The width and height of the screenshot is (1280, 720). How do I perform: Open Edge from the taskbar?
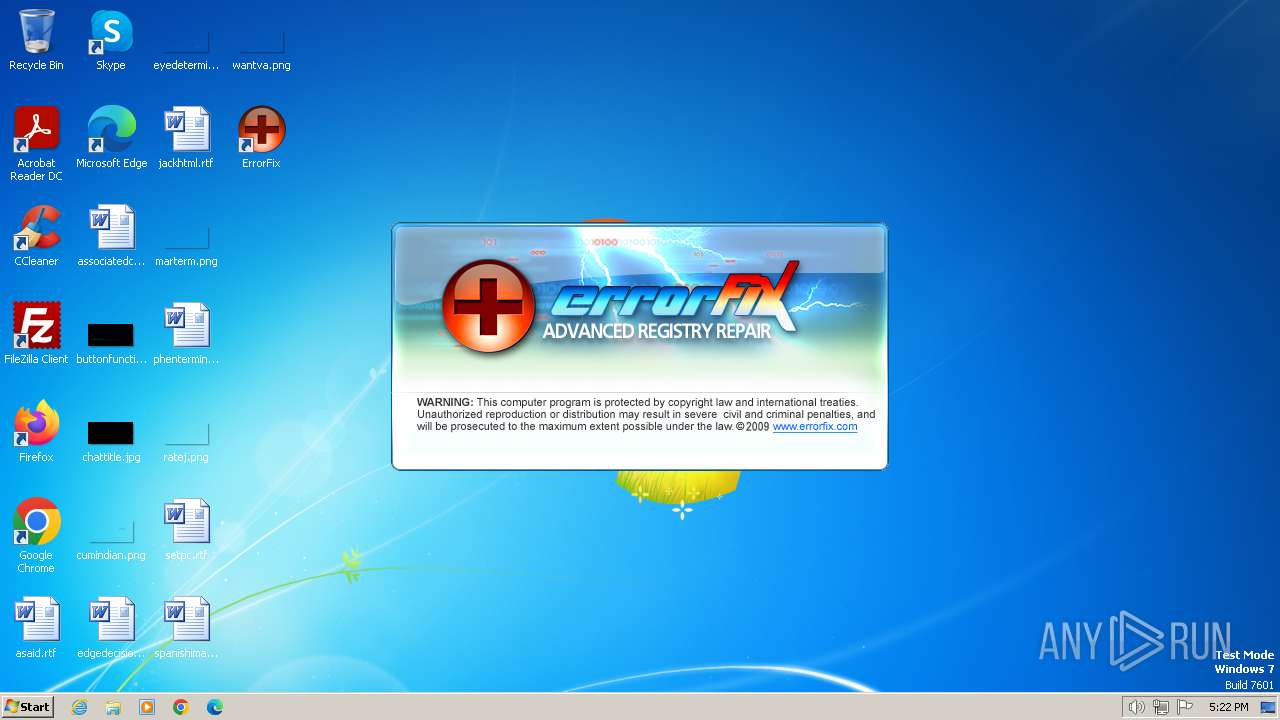[x=215, y=707]
